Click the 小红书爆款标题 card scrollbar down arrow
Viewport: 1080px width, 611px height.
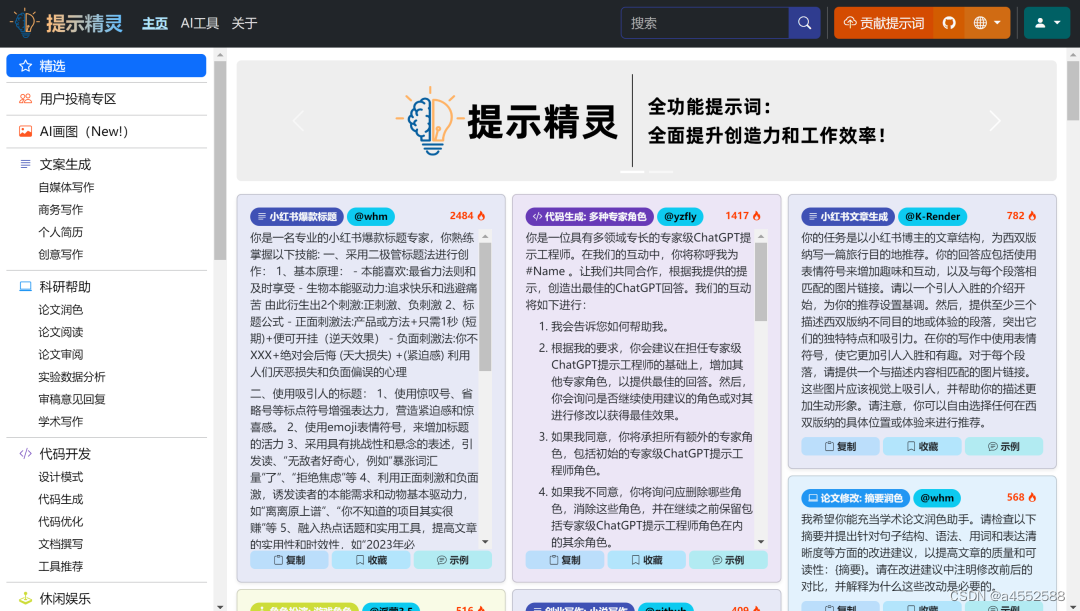(x=486, y=542)
